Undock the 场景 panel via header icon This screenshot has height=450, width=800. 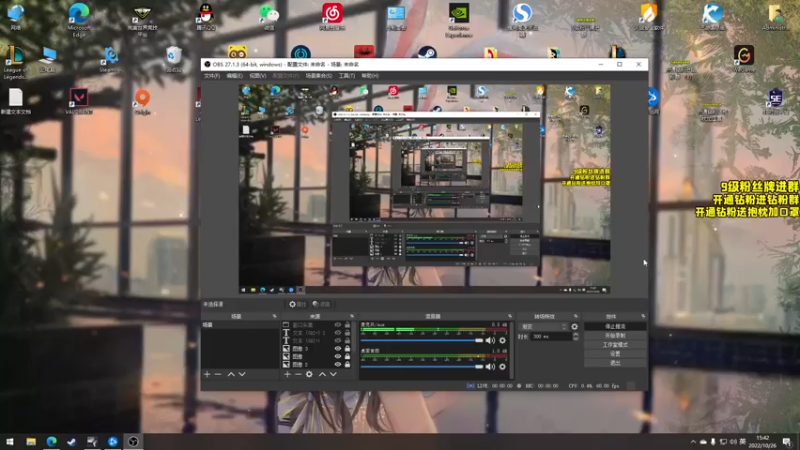pos(274,316)
